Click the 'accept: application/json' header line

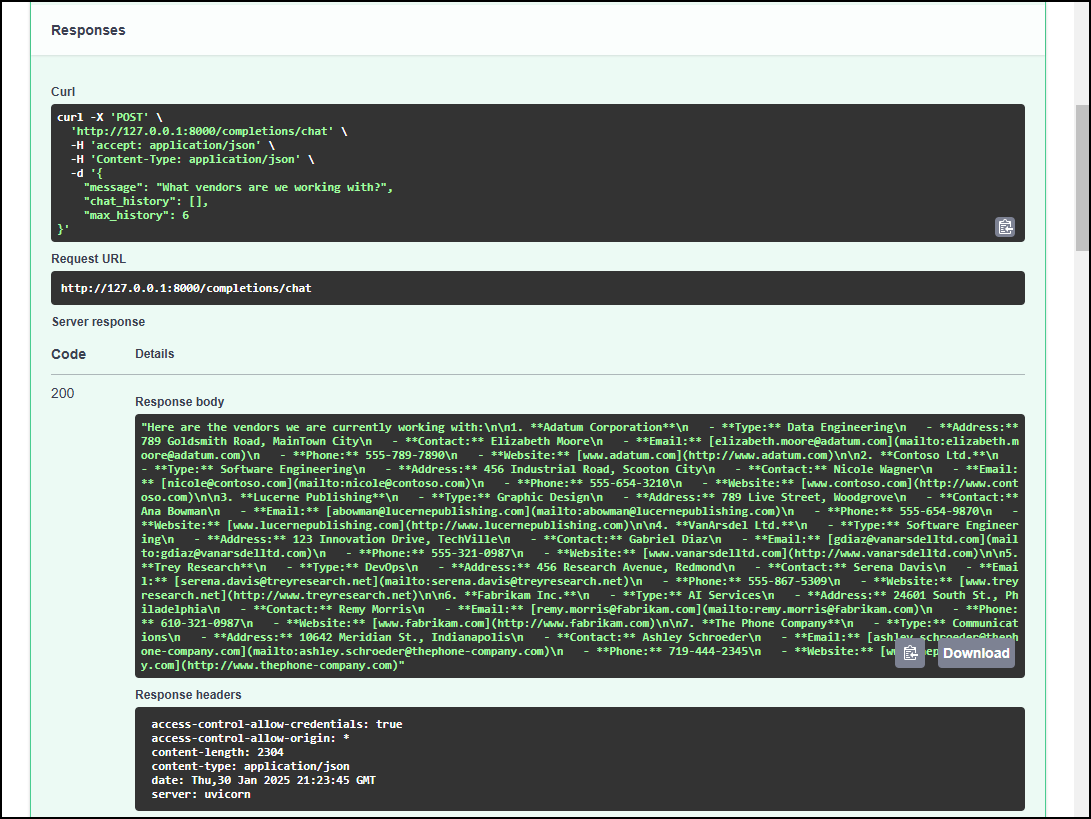point(173,145)
